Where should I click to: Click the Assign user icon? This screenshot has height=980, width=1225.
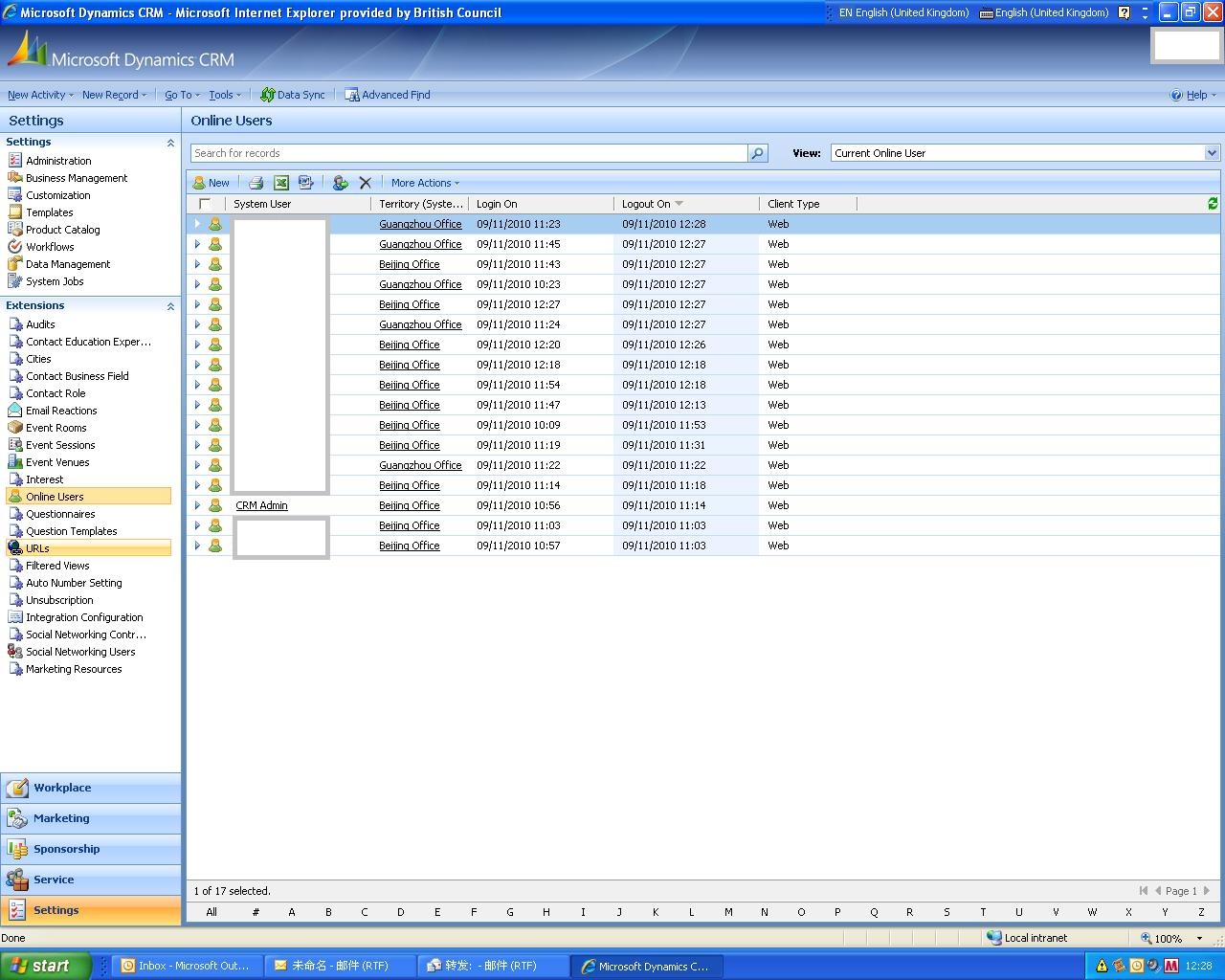(340, 183)
